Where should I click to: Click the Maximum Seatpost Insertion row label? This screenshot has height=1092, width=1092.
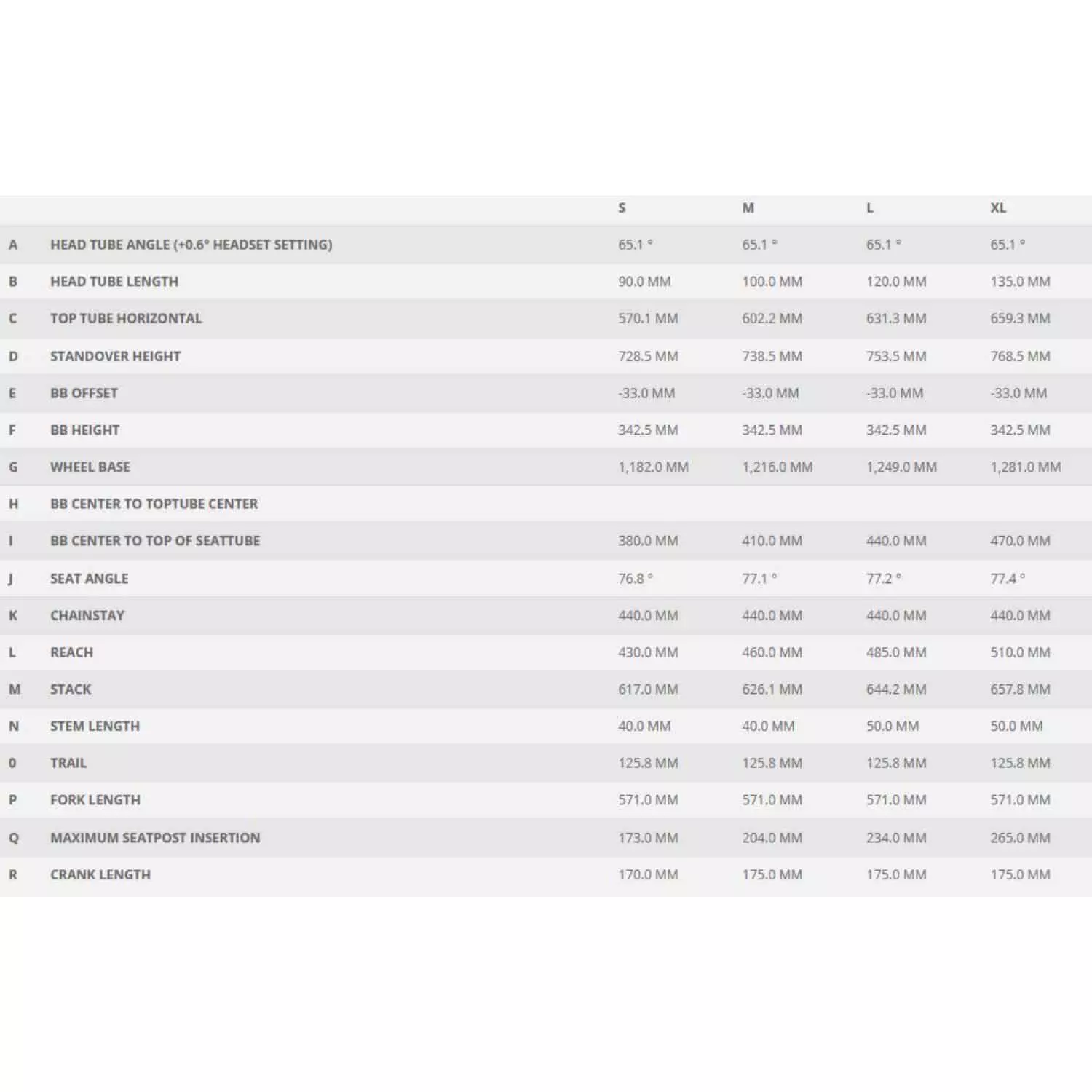(155, 838)
